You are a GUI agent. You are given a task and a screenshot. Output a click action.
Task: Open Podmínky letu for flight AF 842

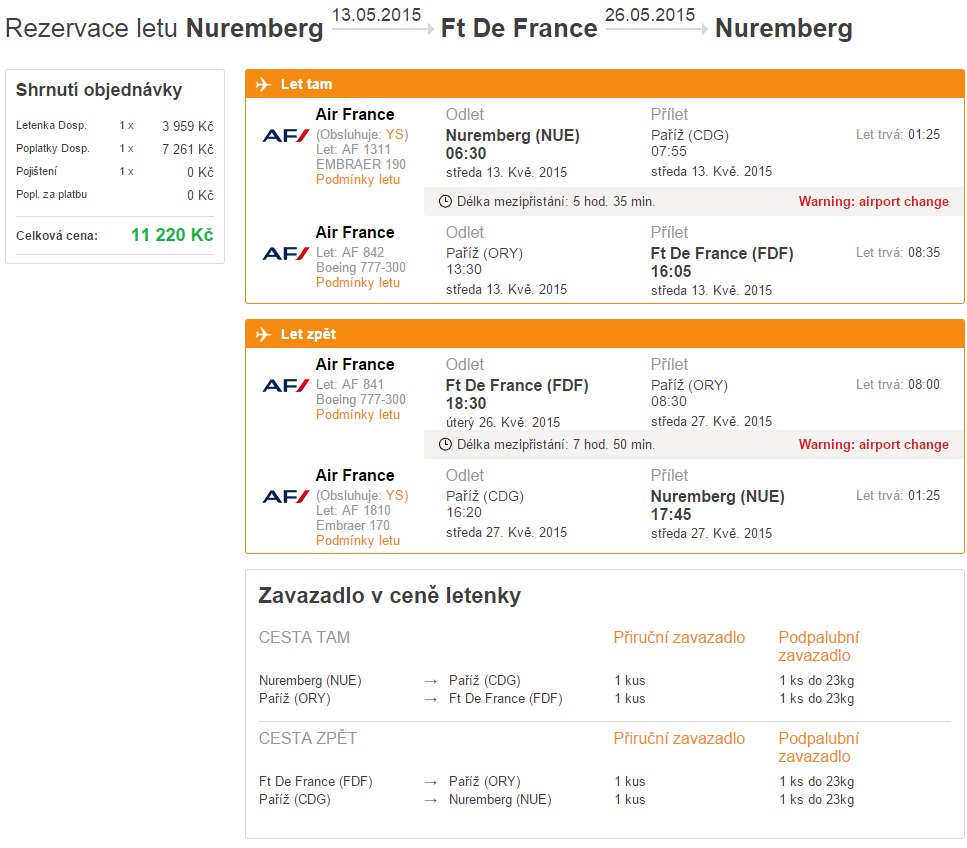point(358,282)
